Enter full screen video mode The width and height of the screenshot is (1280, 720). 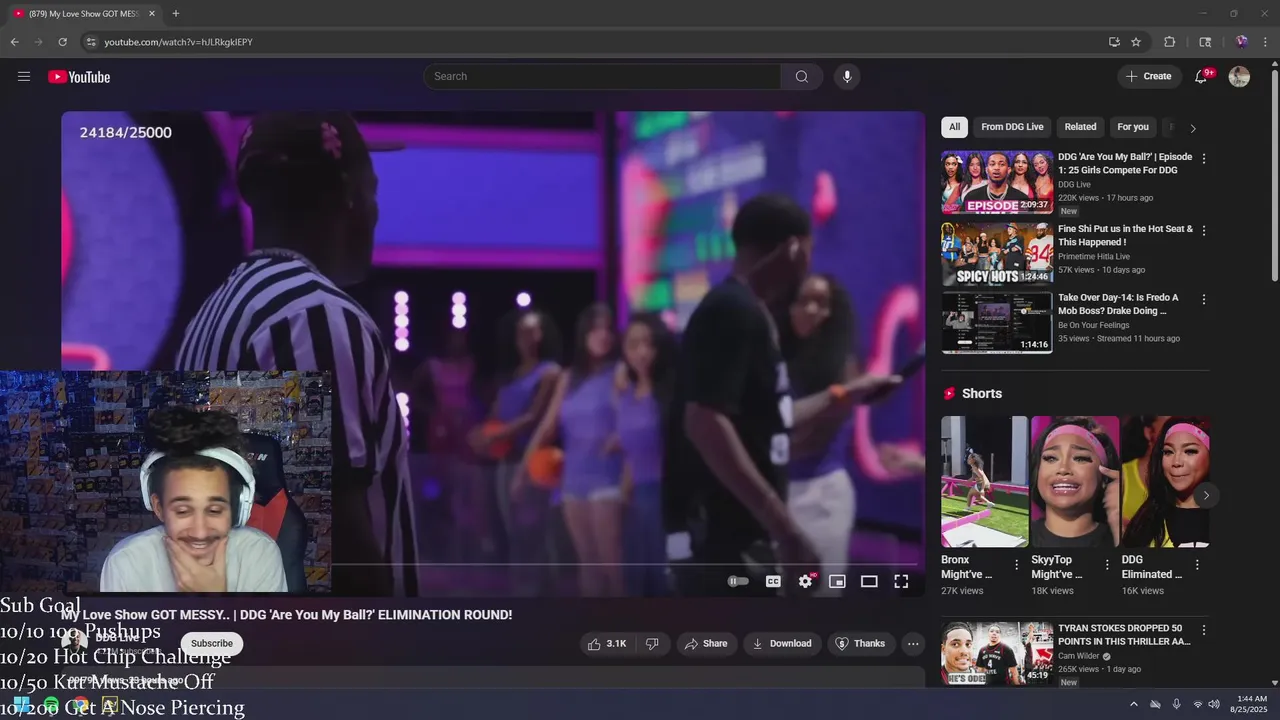(x=901, y=581)
